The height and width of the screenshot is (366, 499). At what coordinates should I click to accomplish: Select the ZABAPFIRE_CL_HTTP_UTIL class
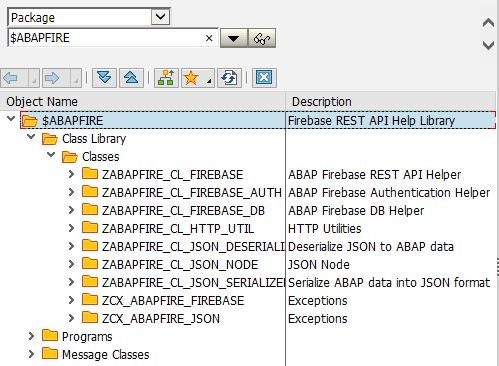click(178, 229)
